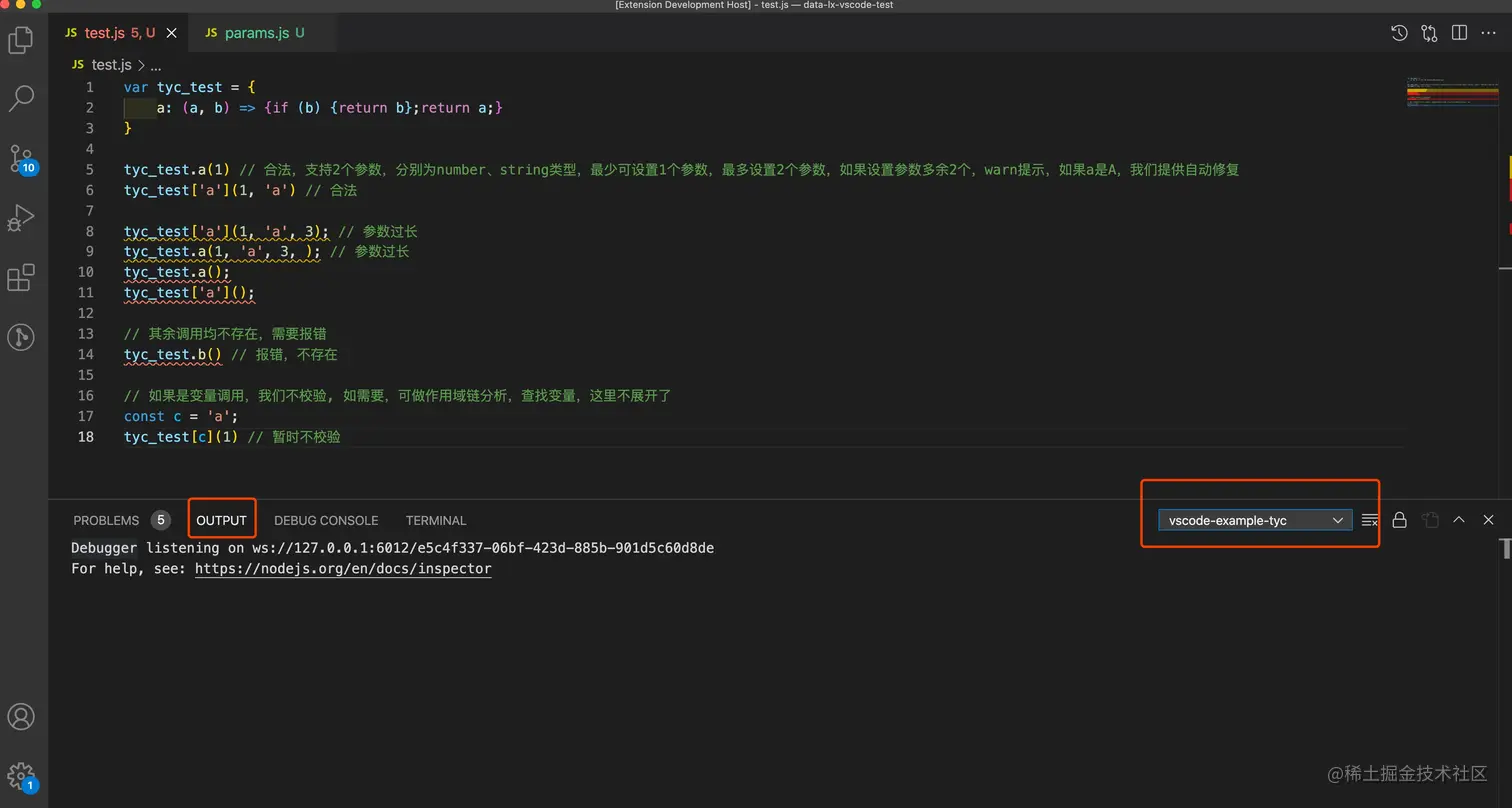
Task: Toggle output scroll lock
Action: pyautogui.click(x=1400, y=520)
